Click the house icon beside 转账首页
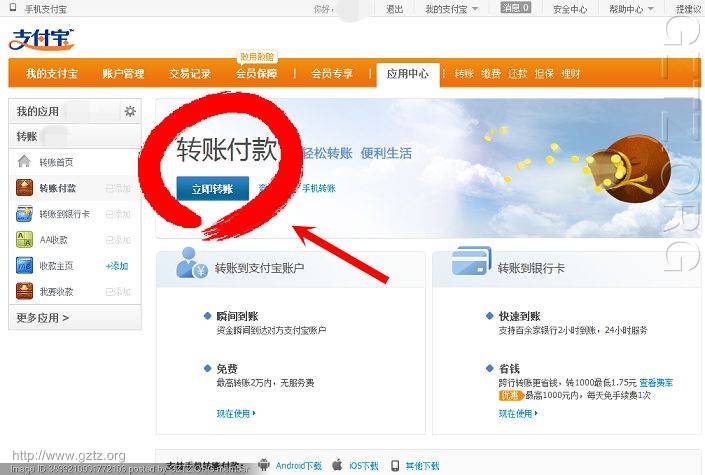 tap(24, 161)
